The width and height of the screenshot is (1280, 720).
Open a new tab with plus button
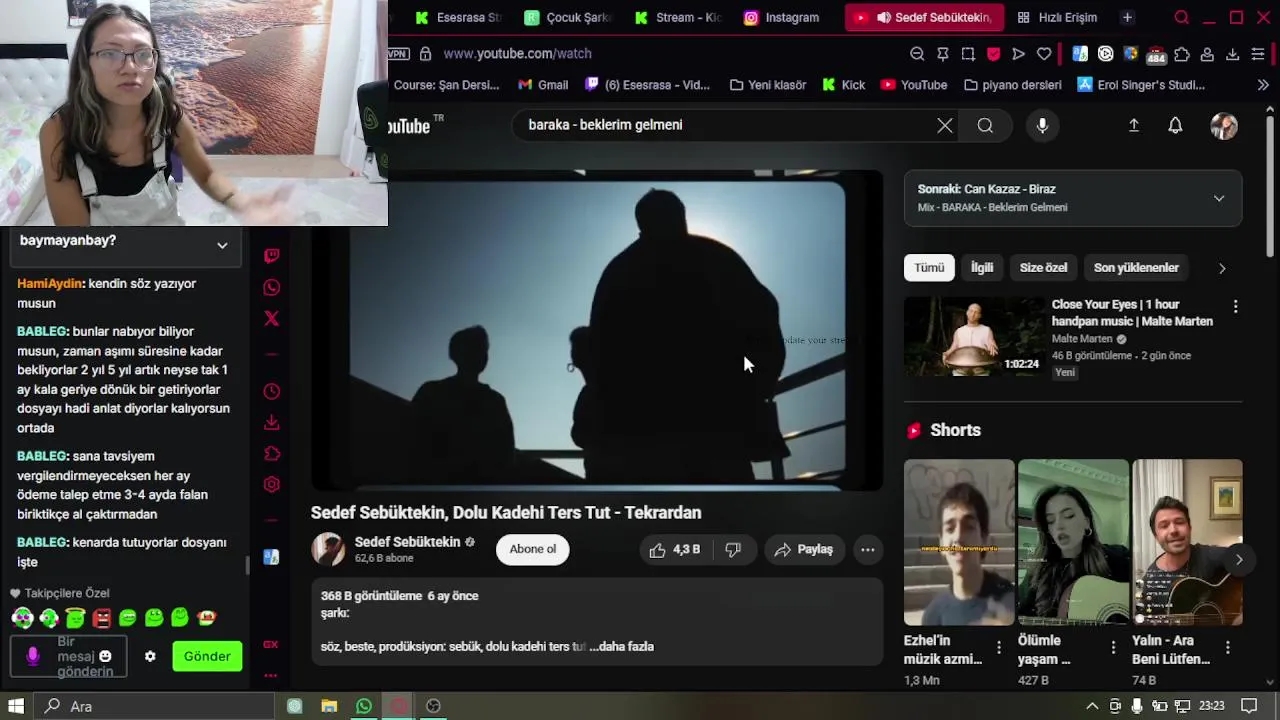[x=1127, y=17]
